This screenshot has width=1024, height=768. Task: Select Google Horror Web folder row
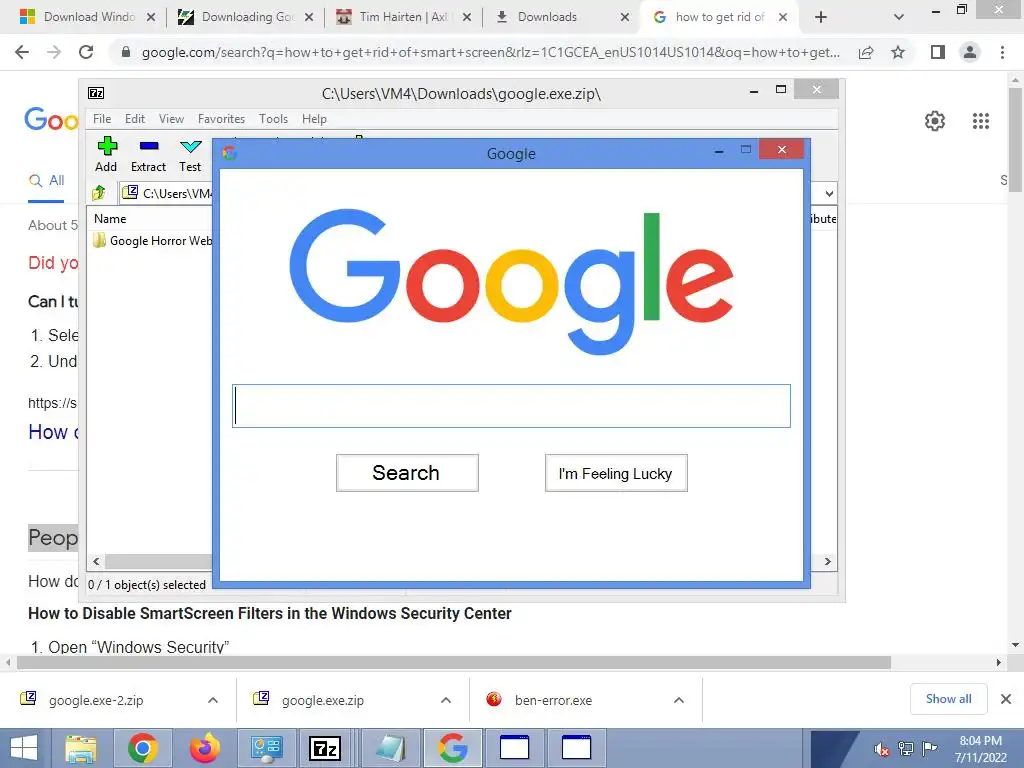pos(153,241)
